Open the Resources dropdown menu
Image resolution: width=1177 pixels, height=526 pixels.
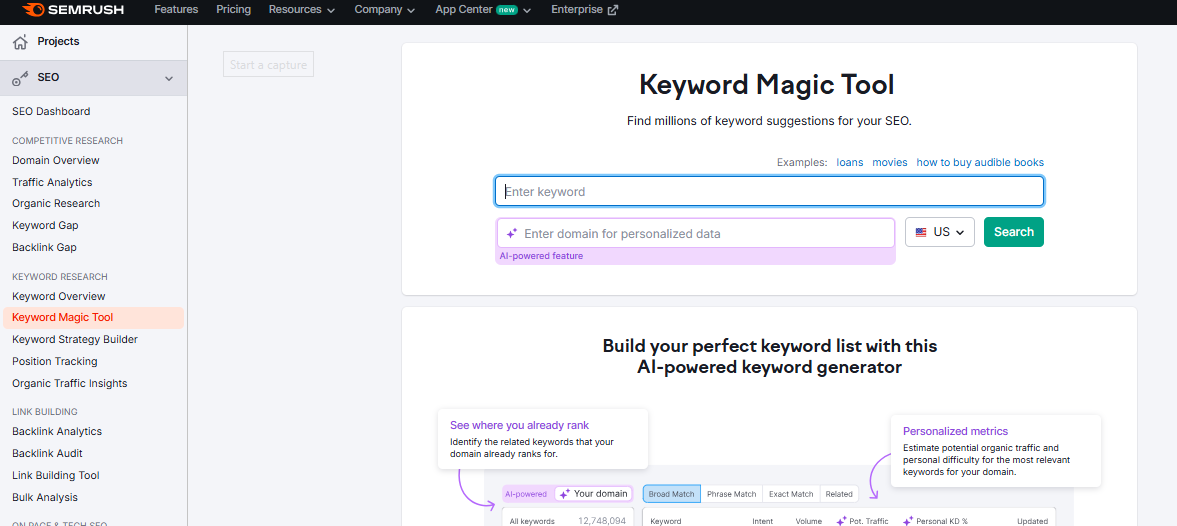(302, 10)
